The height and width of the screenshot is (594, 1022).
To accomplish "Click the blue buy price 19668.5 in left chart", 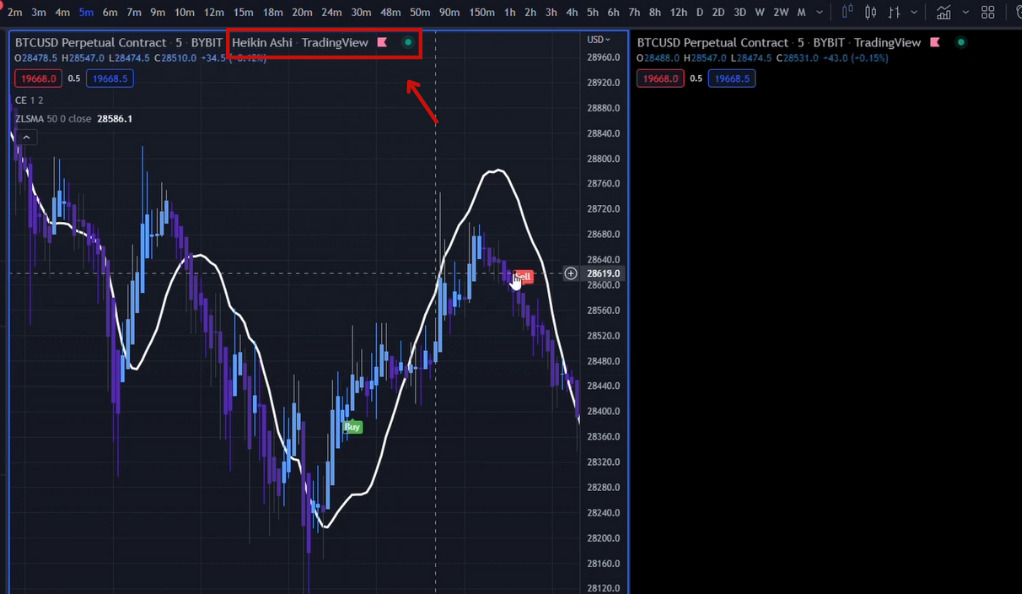I will 110,78.
